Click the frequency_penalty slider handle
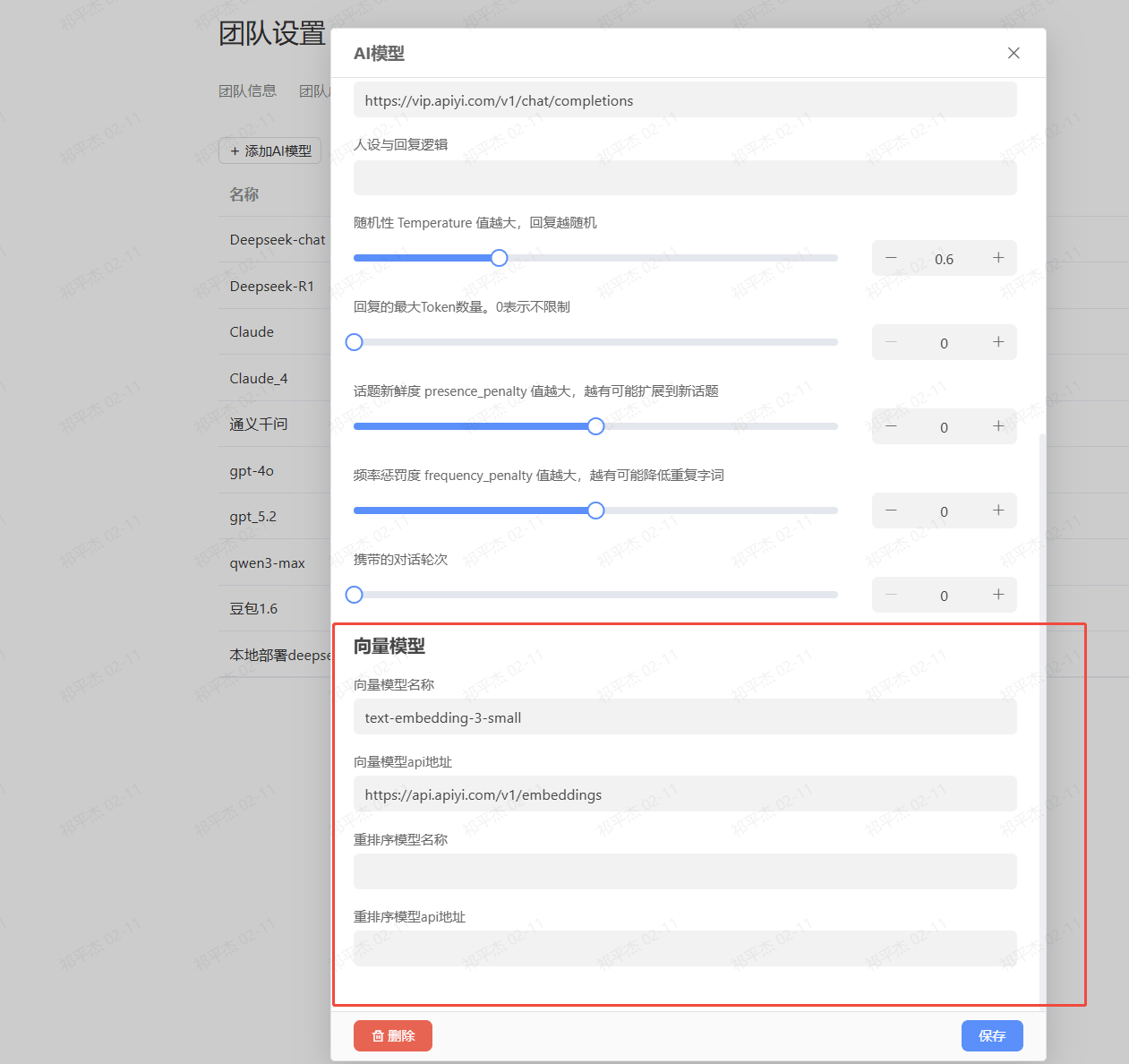The image size is (1129, 1064). [x=596, y=511]
